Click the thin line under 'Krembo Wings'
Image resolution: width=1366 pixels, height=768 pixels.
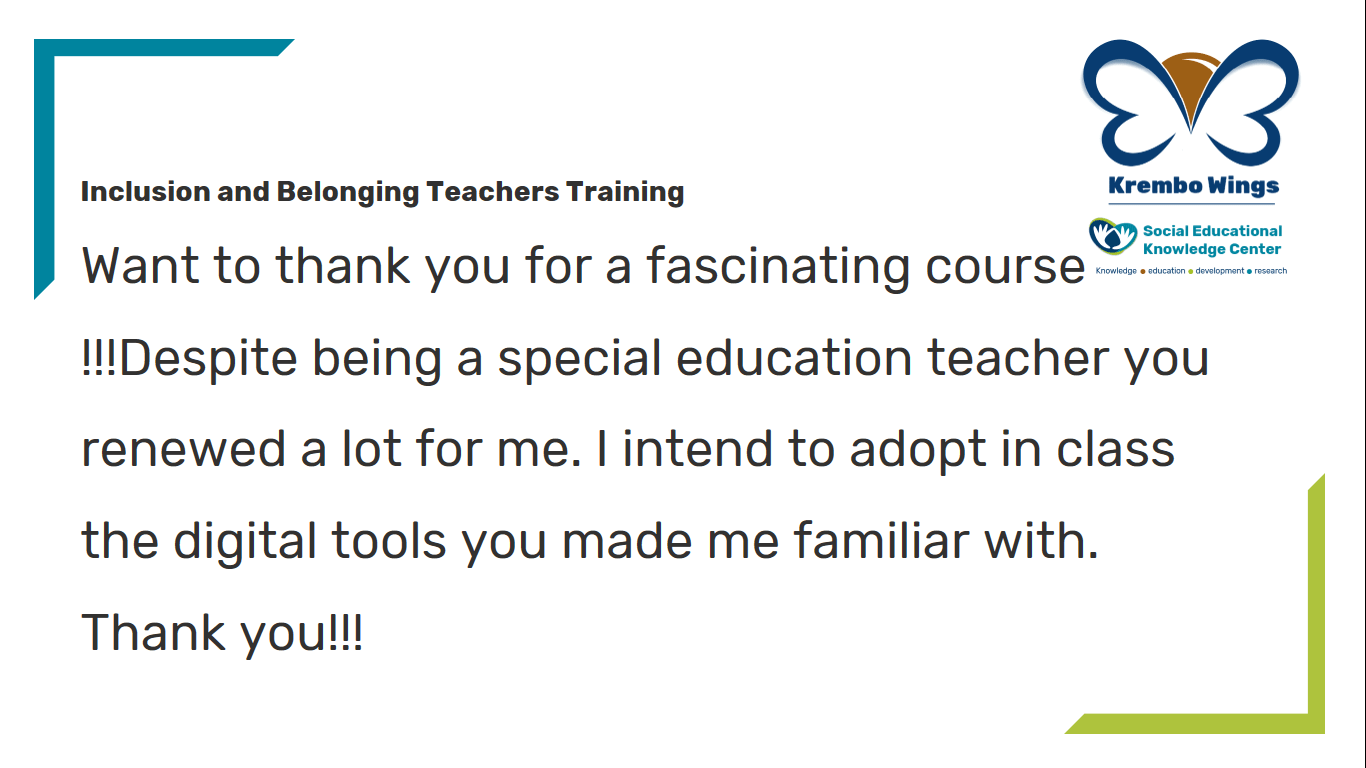pos(1192,204)
